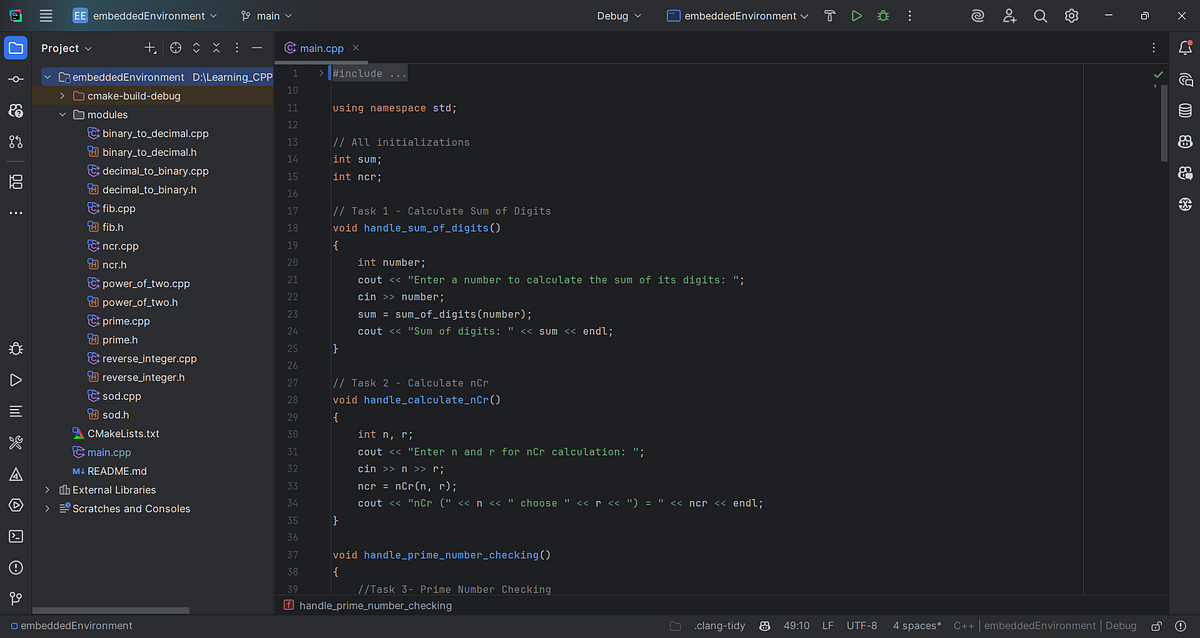The image size is (1200, 638).
Task: Open Search Everywhere magnifier
Action: pos(1040,16)
